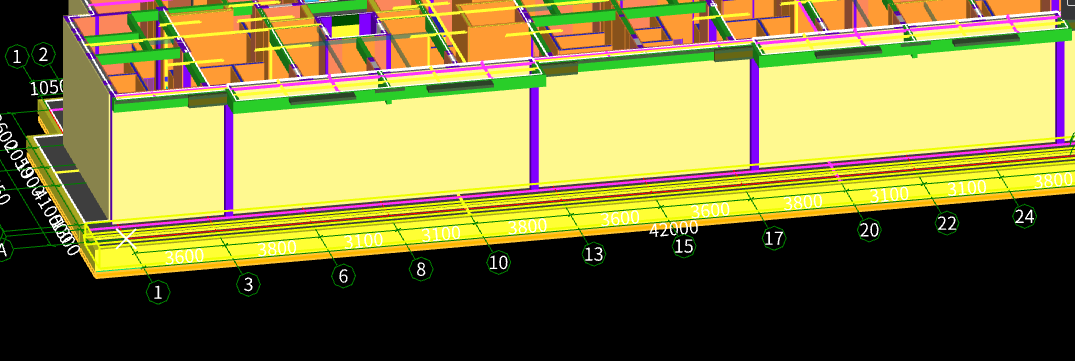Click 3100 dimension between axes 17 and 20
1075x361 pixels.
pyautogui.click(x=889, y=195)
